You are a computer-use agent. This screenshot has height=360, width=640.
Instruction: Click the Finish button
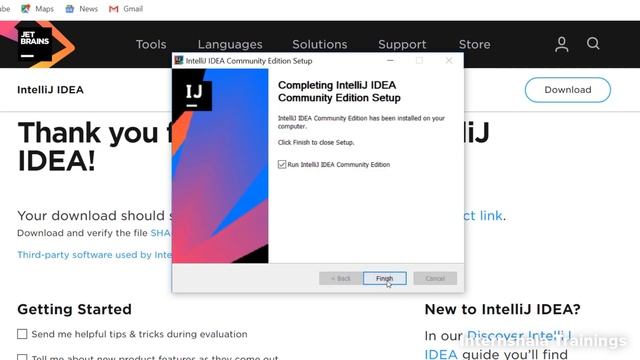pyautogui.click(x=384, y=278)
